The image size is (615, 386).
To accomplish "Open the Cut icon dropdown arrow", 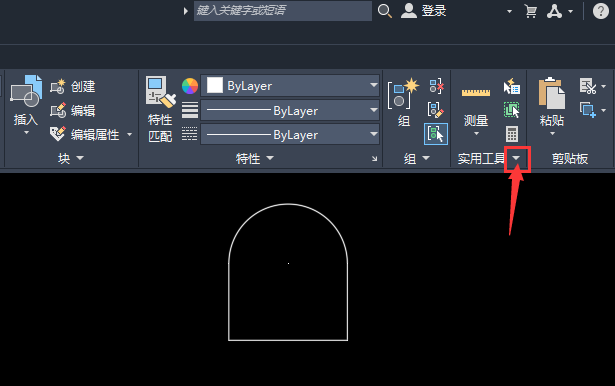I will coord(604,86).
